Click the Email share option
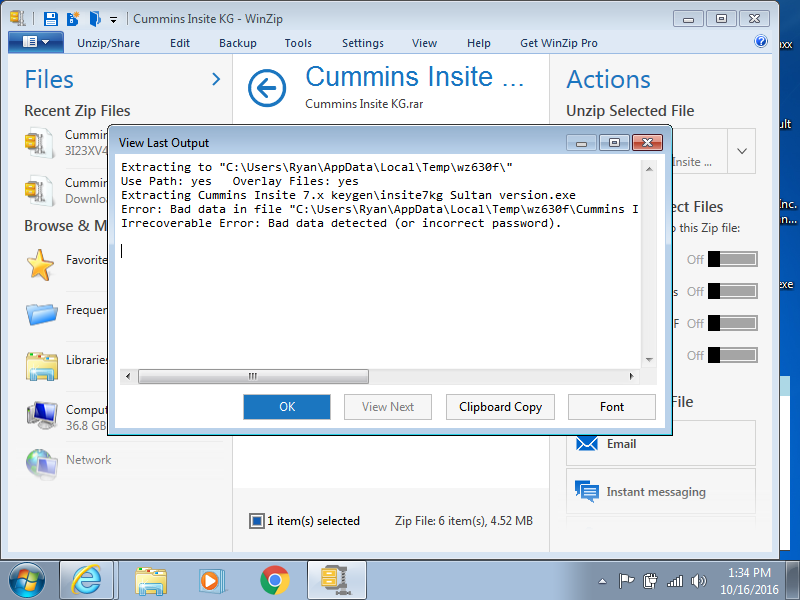This screenshot has height=600, width=800. (661, 444)
